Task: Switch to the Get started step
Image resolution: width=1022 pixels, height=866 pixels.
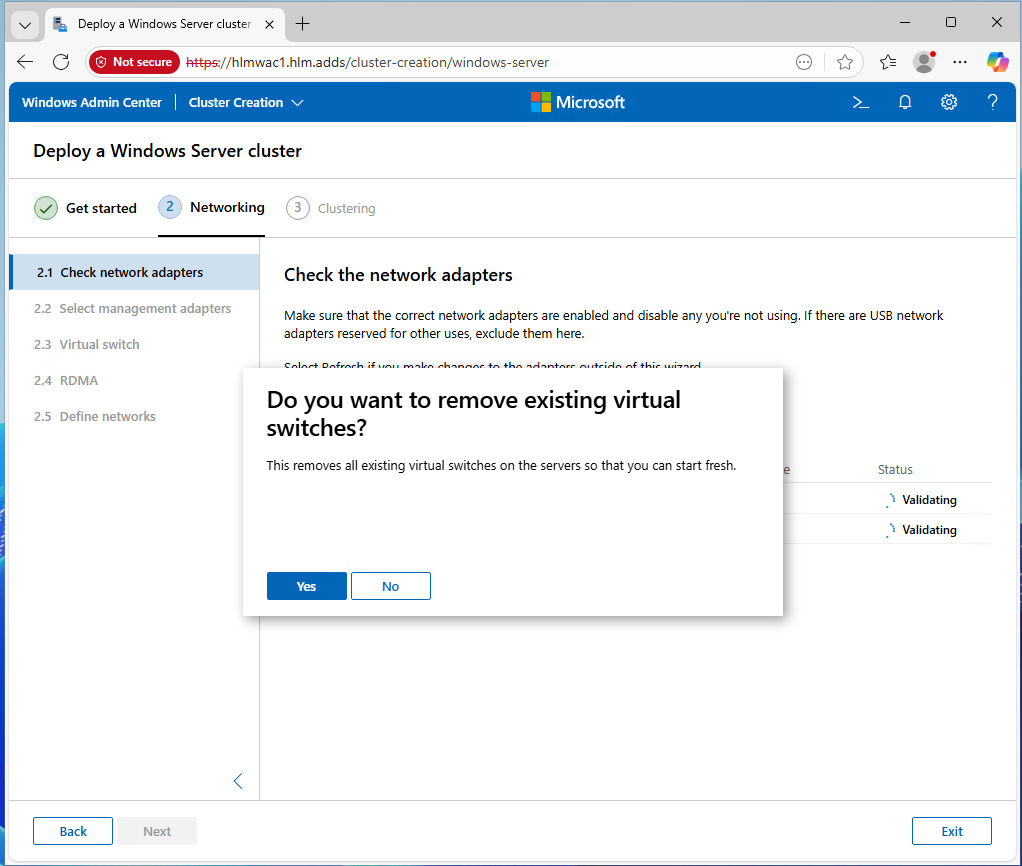Action: coord(86,208)
